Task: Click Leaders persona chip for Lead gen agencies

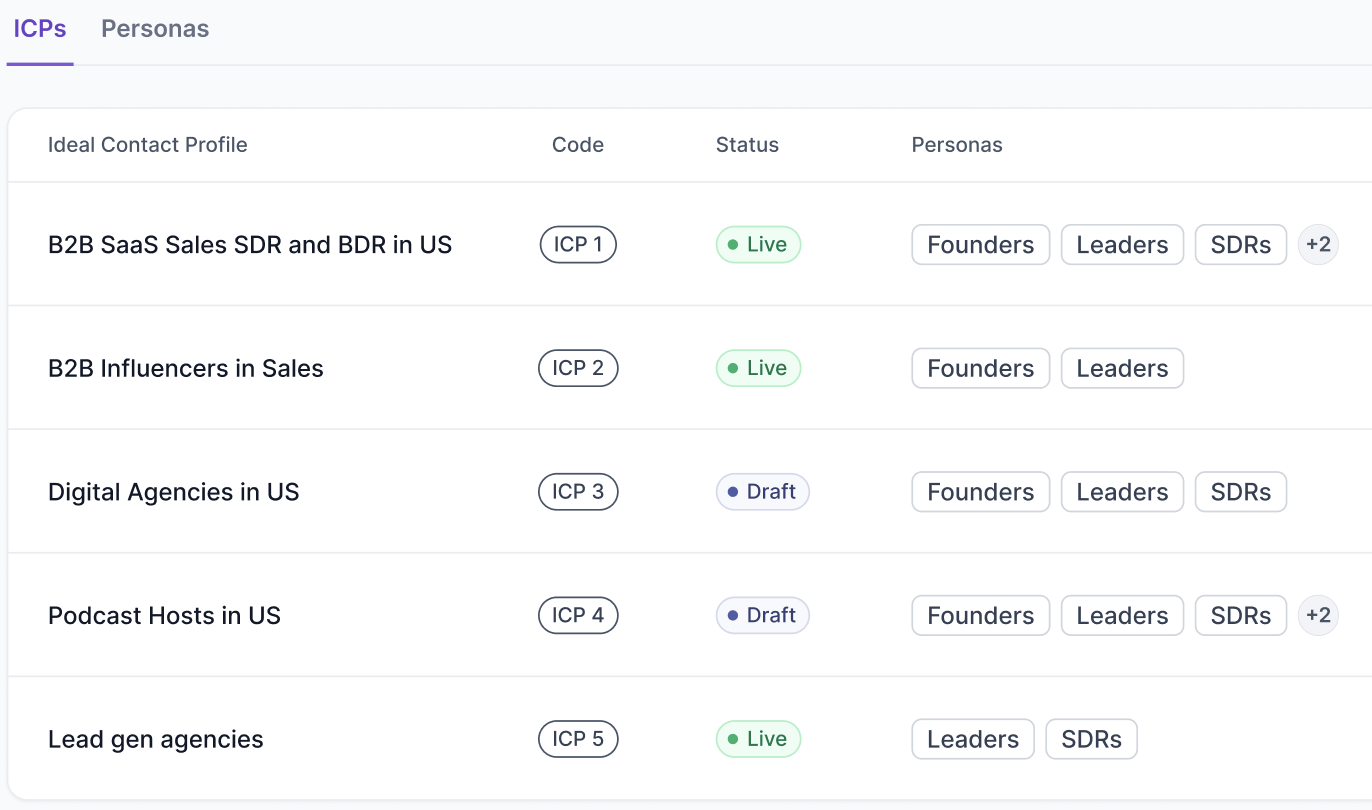Action: [x=972, y=740]
